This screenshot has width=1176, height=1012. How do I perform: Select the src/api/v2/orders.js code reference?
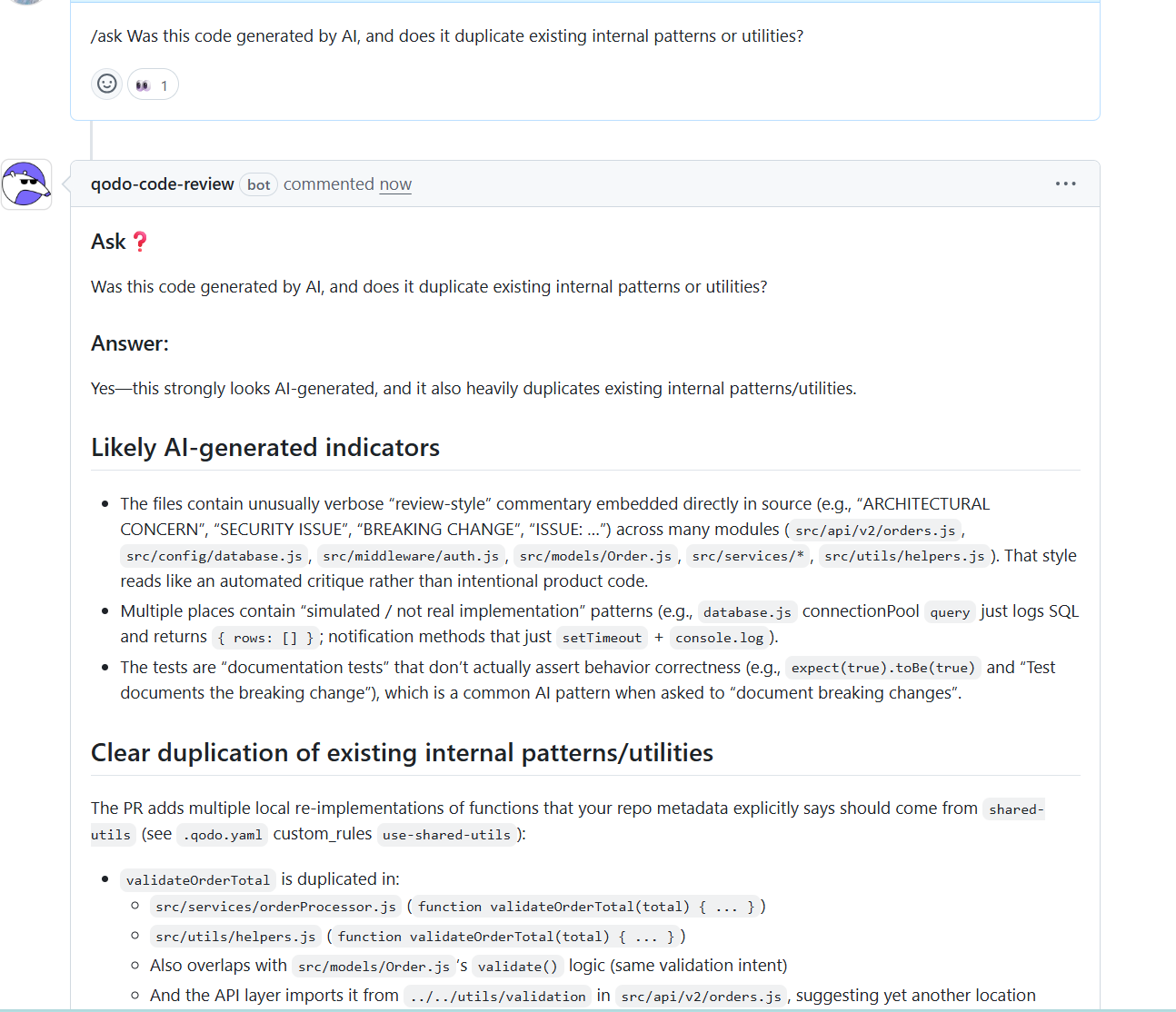click(x=874, y=530)
